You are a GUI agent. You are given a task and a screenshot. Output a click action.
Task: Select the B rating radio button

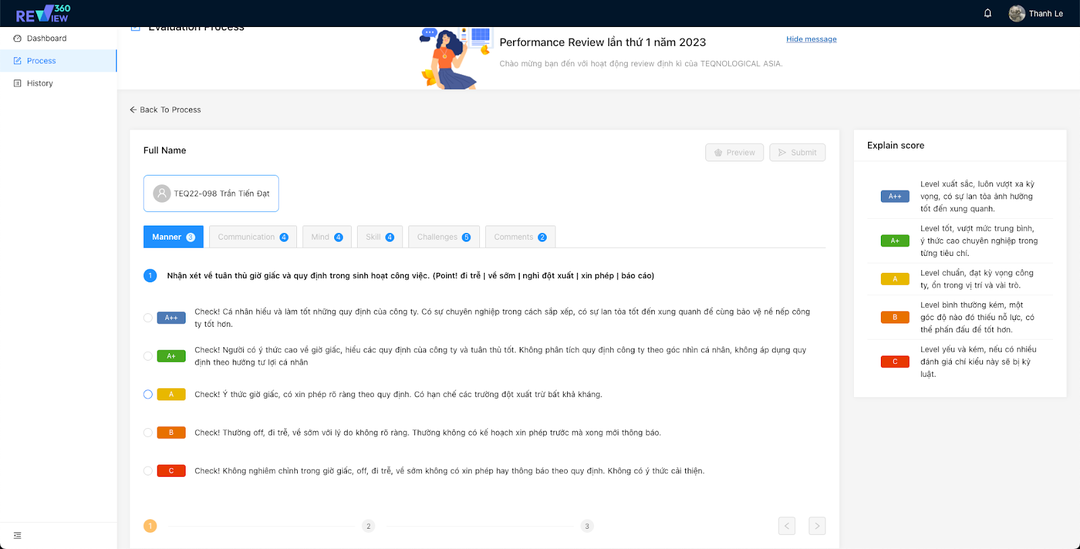pyautogui.click(x=148, y=432)
